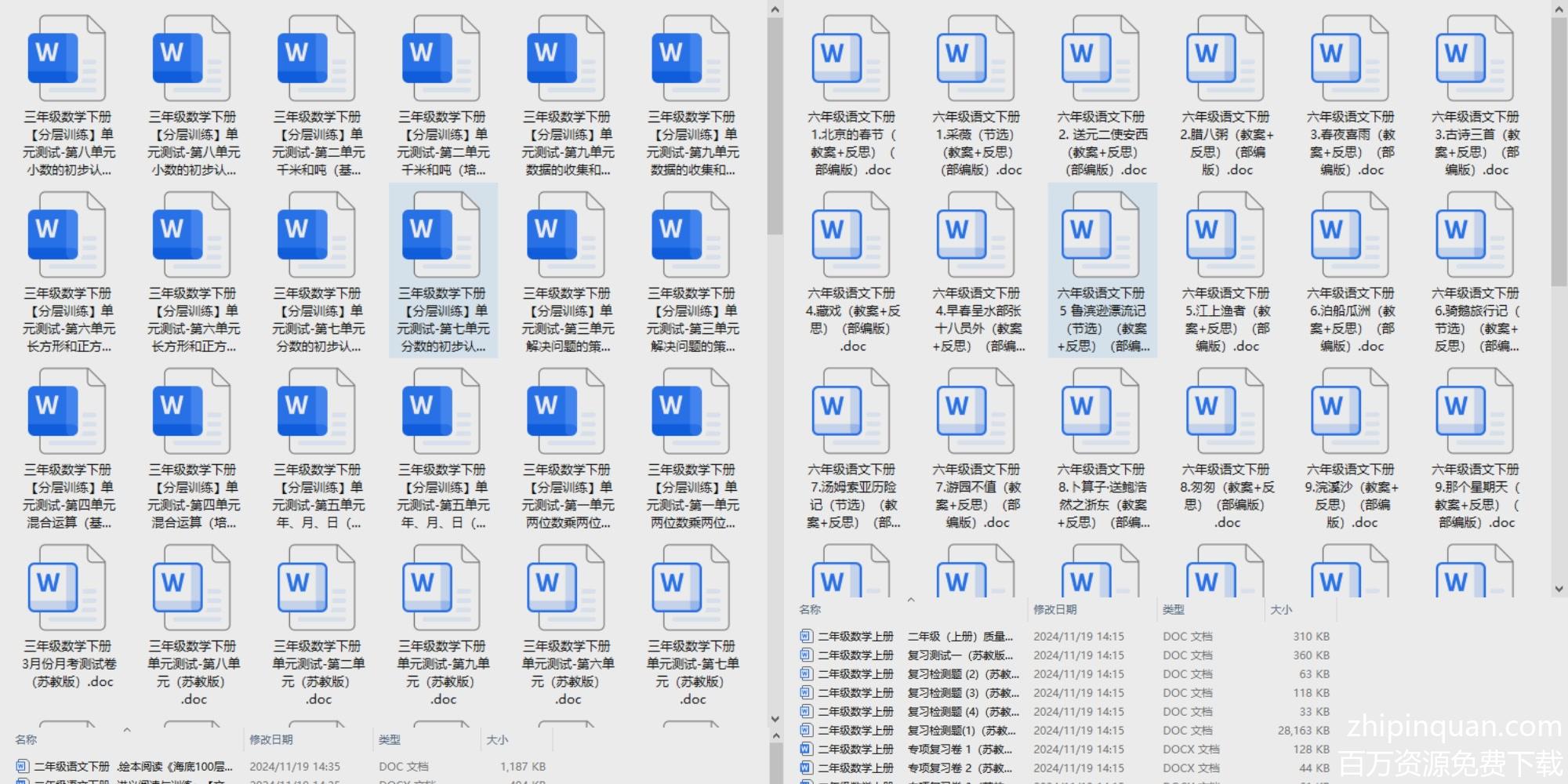Screen dimensions: 1568x784
Task: Click scroll-down arrow of top right pane
Action: click(1559, 589)
